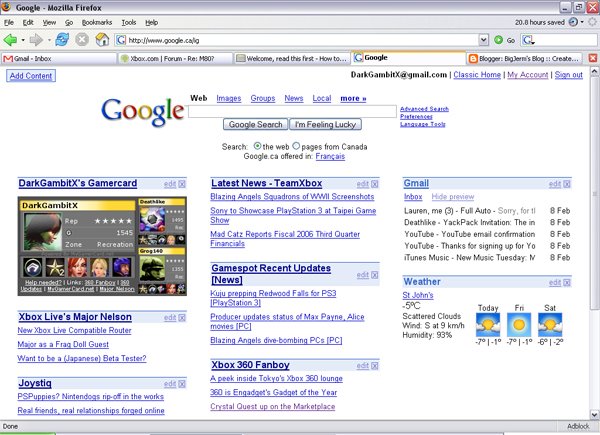
Task: Open the Sign out link
Action: 569,75
